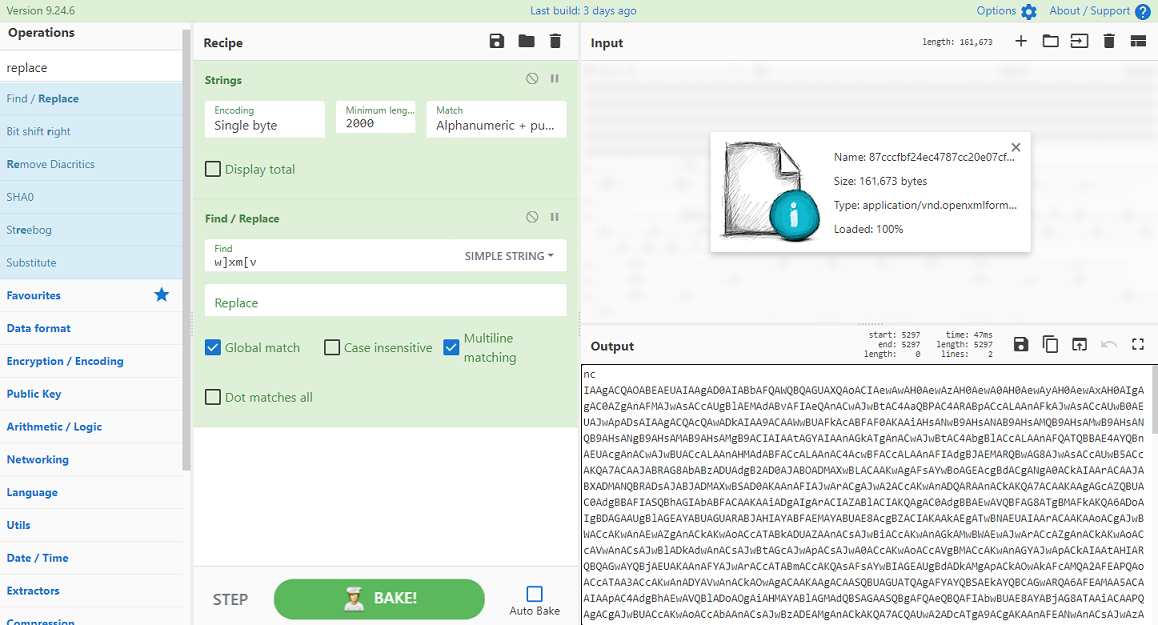The width and height of the screenshot is (1158, 625).
Task: Open About / Support link
Action: coord(1089,10)
